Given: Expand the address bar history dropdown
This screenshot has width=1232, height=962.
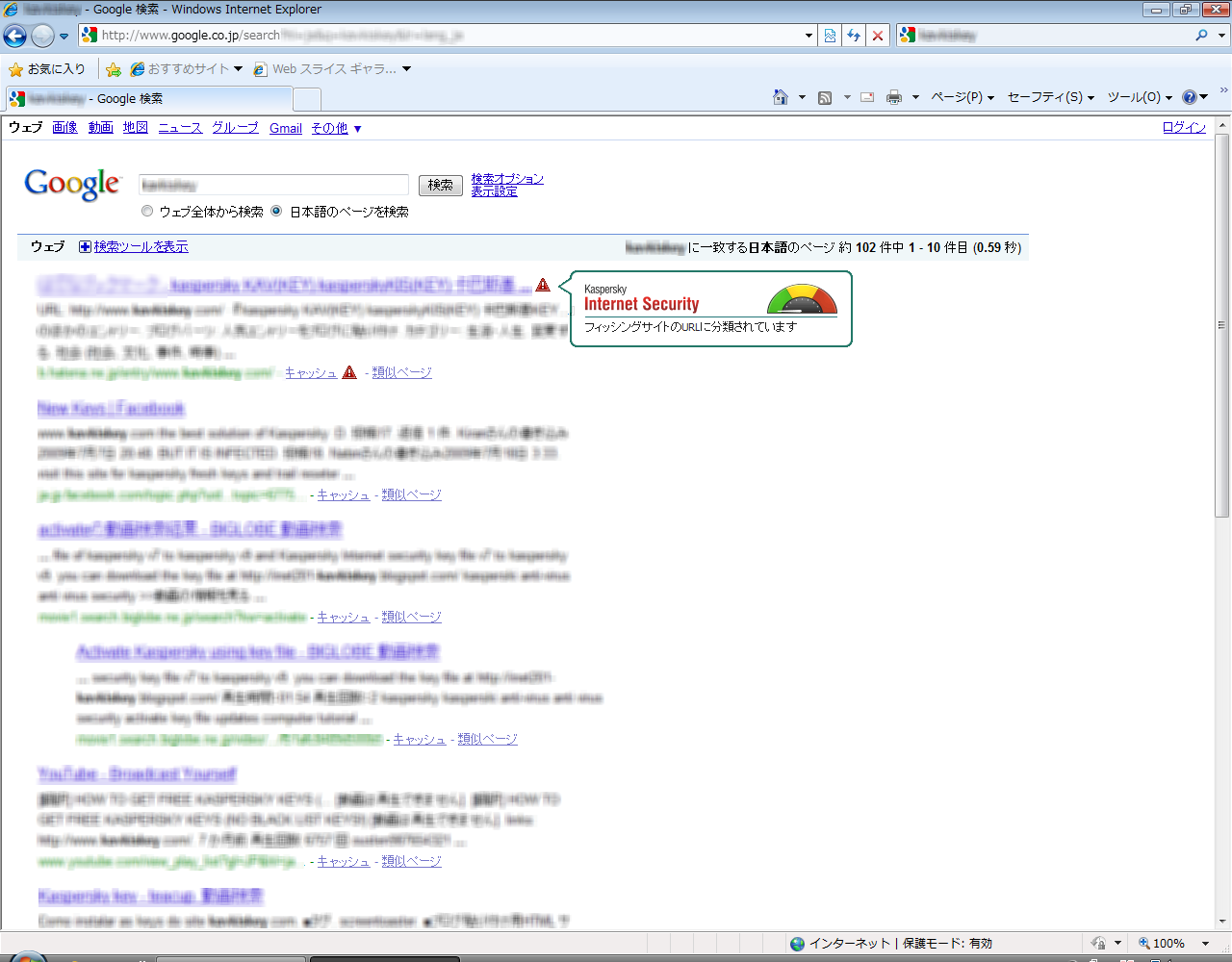Looking at the screenshot, I should click(808, 36).
